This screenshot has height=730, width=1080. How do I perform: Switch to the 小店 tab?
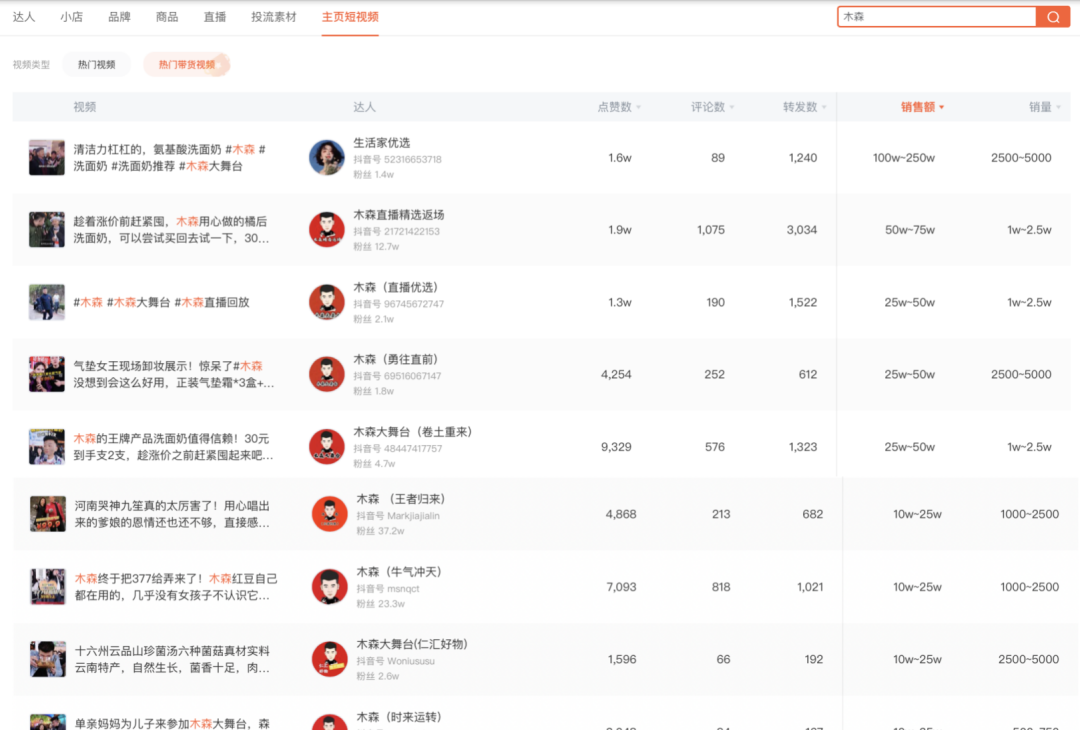72,17
